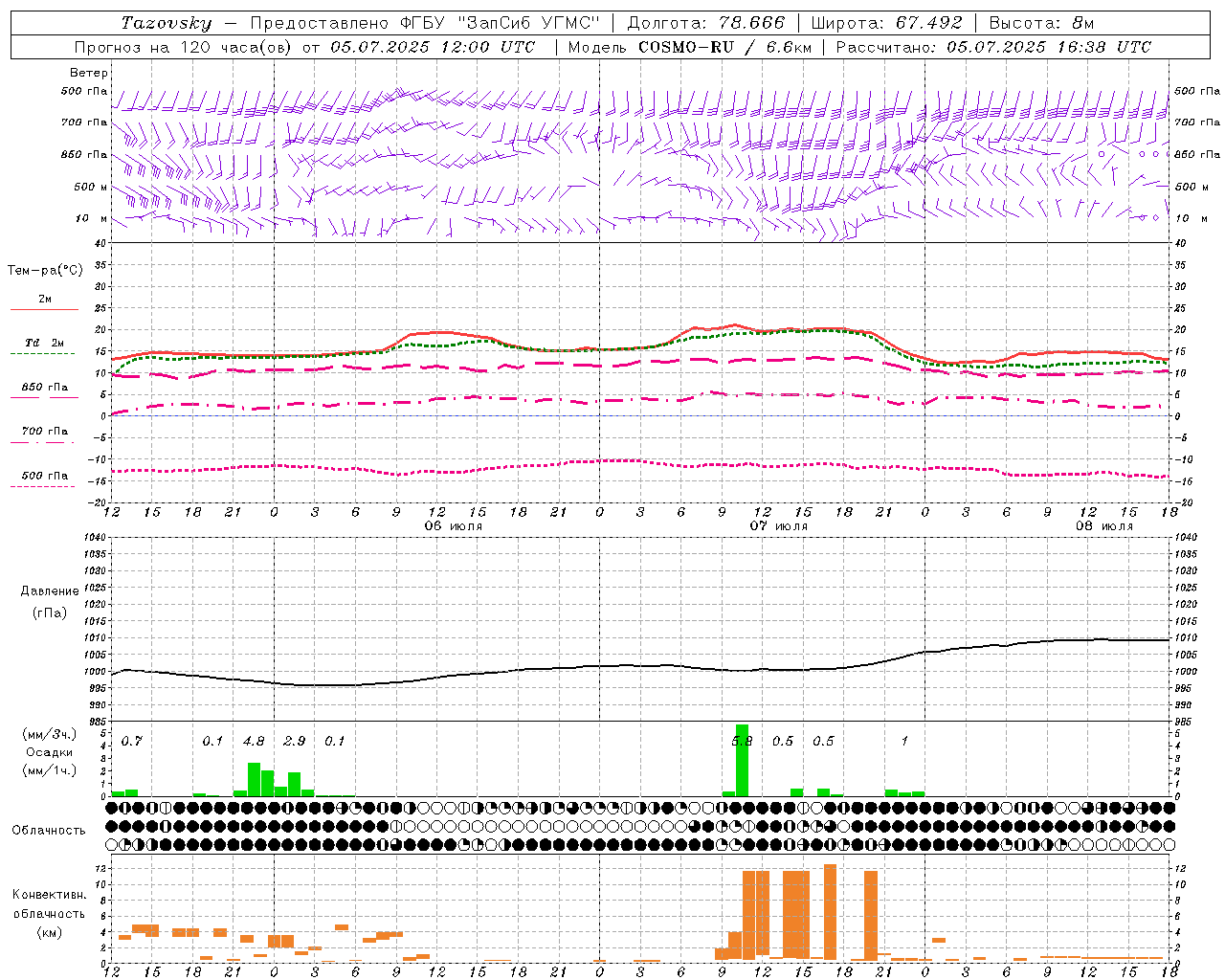The image size is (1225, 980).
Task: Click the '700 гПа' temperature legend entry
Action: click(x=44, y=432)
